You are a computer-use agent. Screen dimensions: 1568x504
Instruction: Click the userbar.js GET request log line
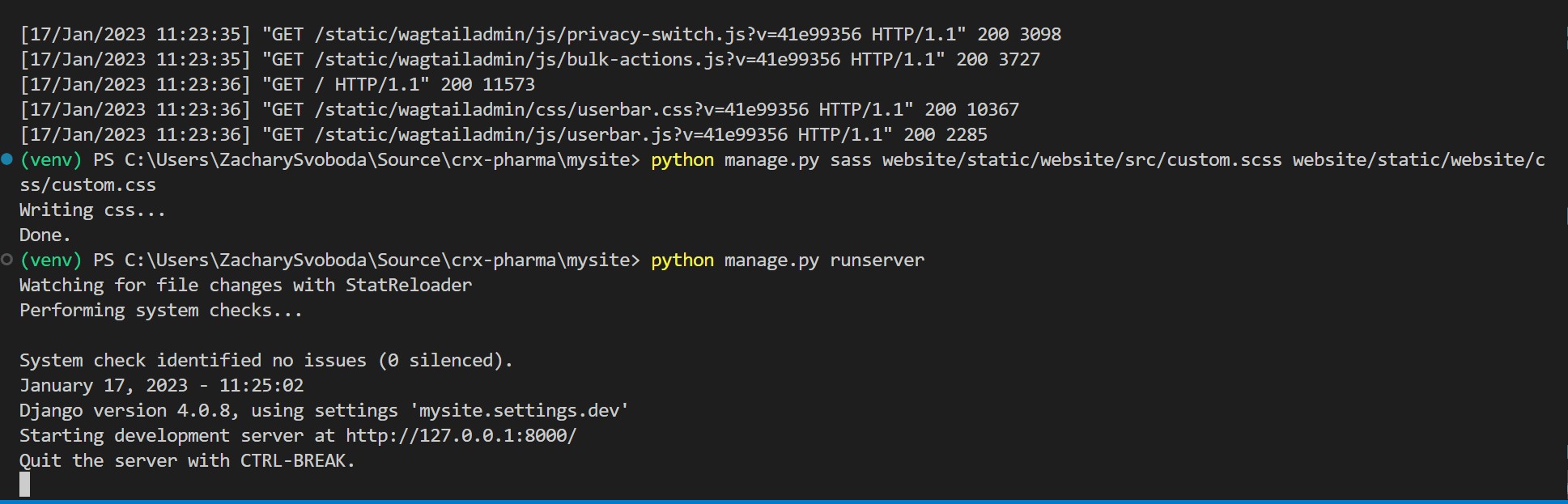tap(504, 134)
